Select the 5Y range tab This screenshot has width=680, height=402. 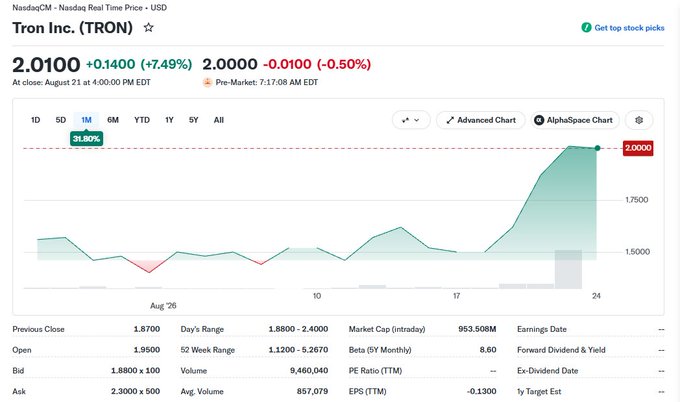coord(193,120)
